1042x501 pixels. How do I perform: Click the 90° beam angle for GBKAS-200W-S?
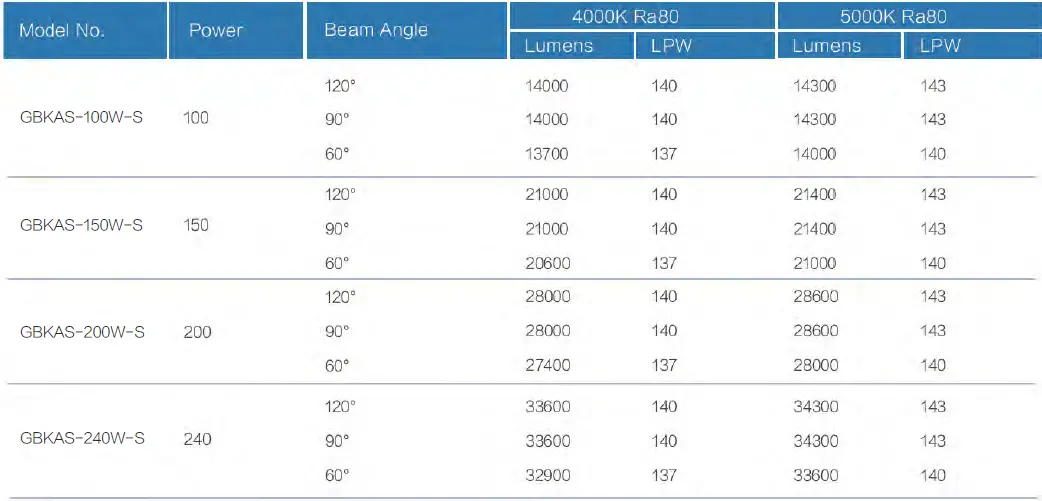[337, 331]
